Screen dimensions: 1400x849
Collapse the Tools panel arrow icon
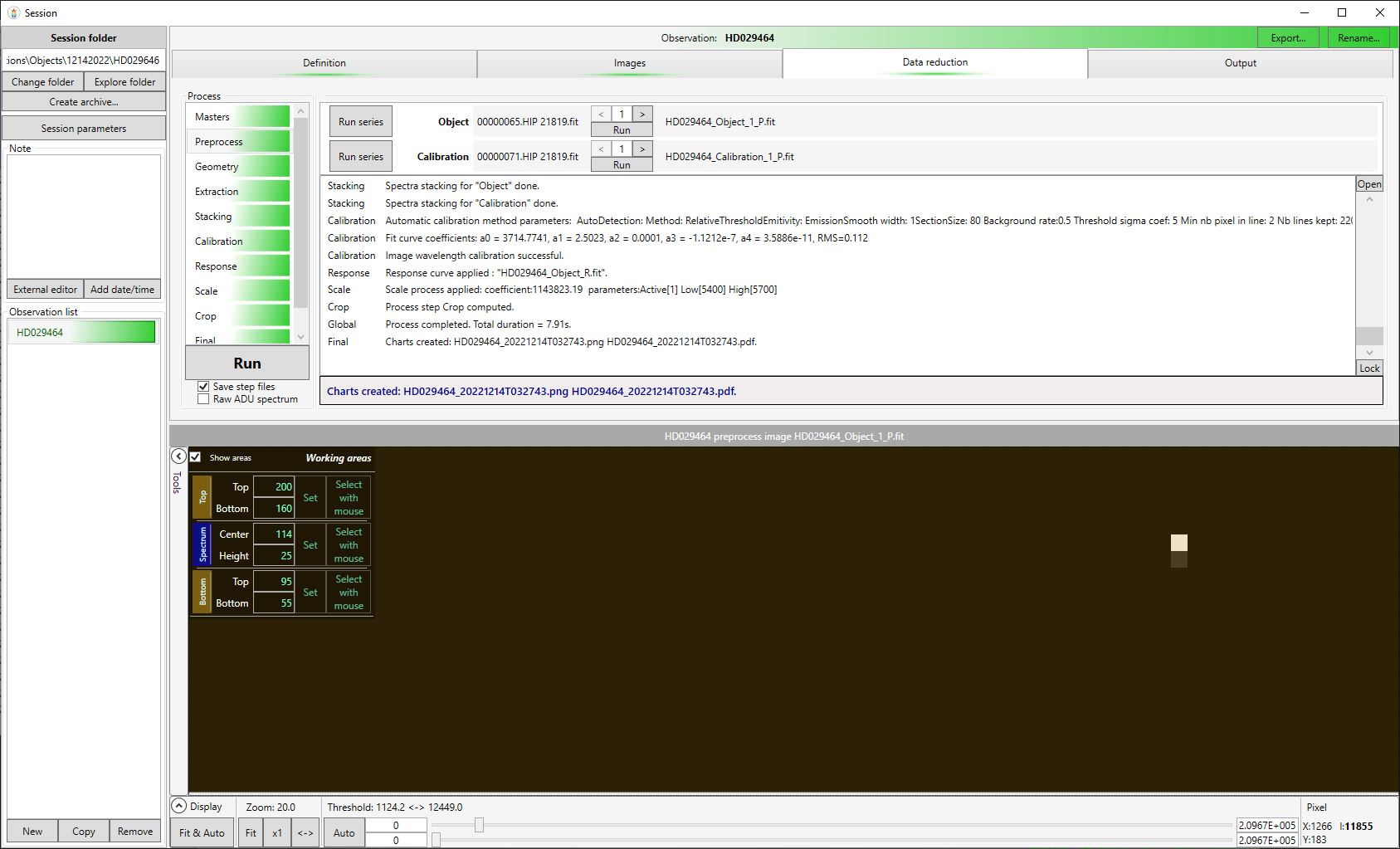178,456
